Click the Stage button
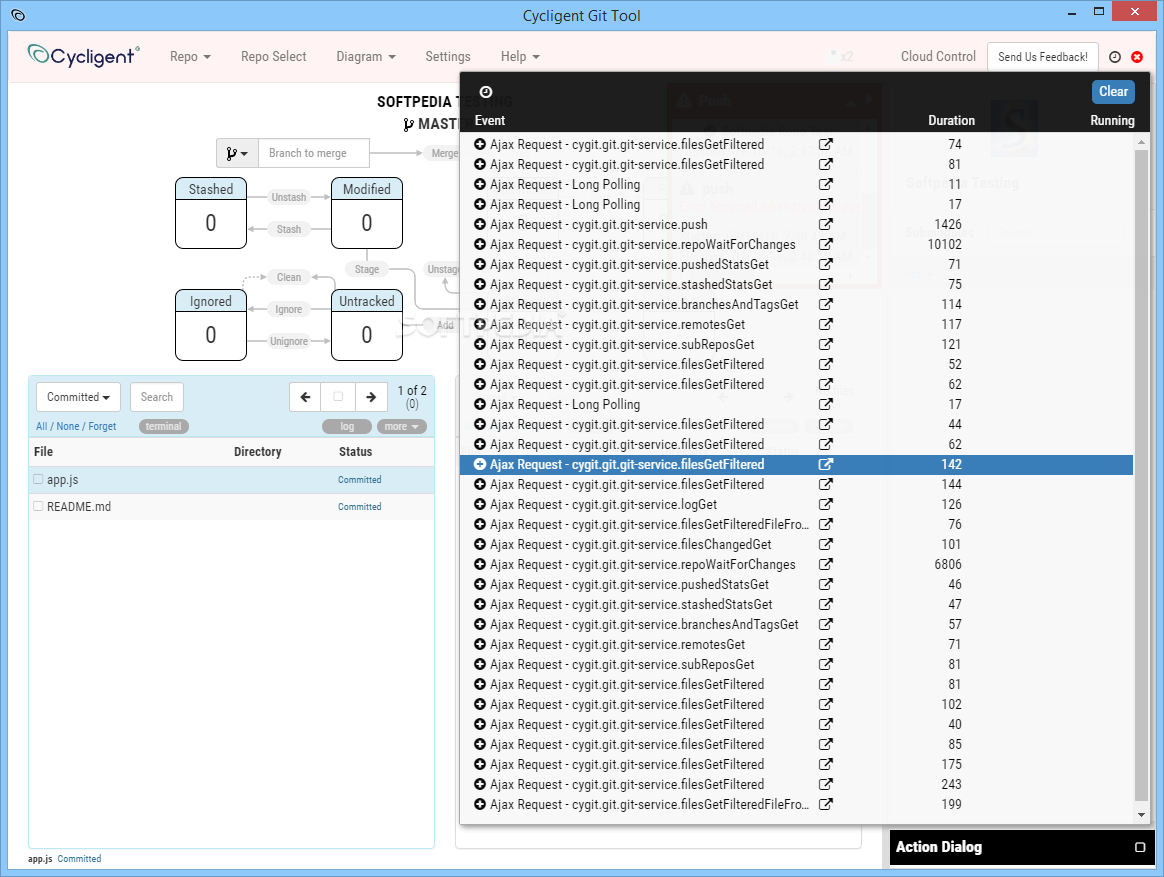The width and height of the screenshot is (1164, 877). 367,270
